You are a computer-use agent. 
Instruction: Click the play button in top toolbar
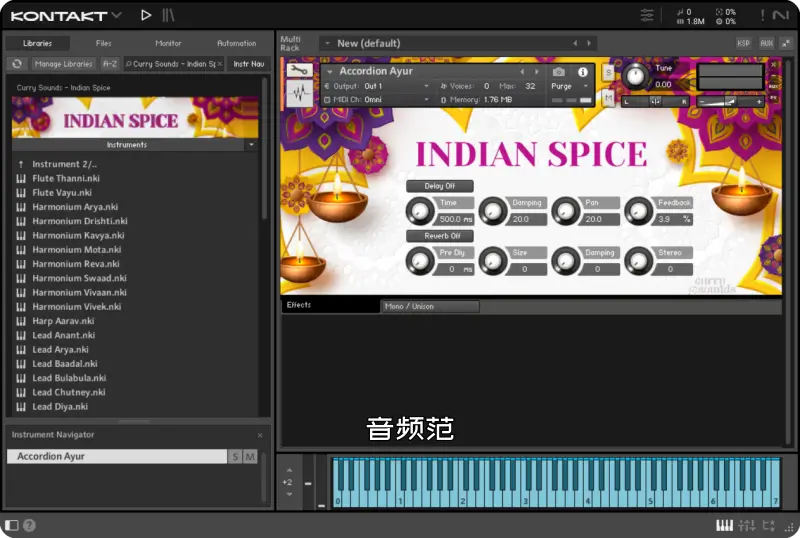tap(146, 15)
